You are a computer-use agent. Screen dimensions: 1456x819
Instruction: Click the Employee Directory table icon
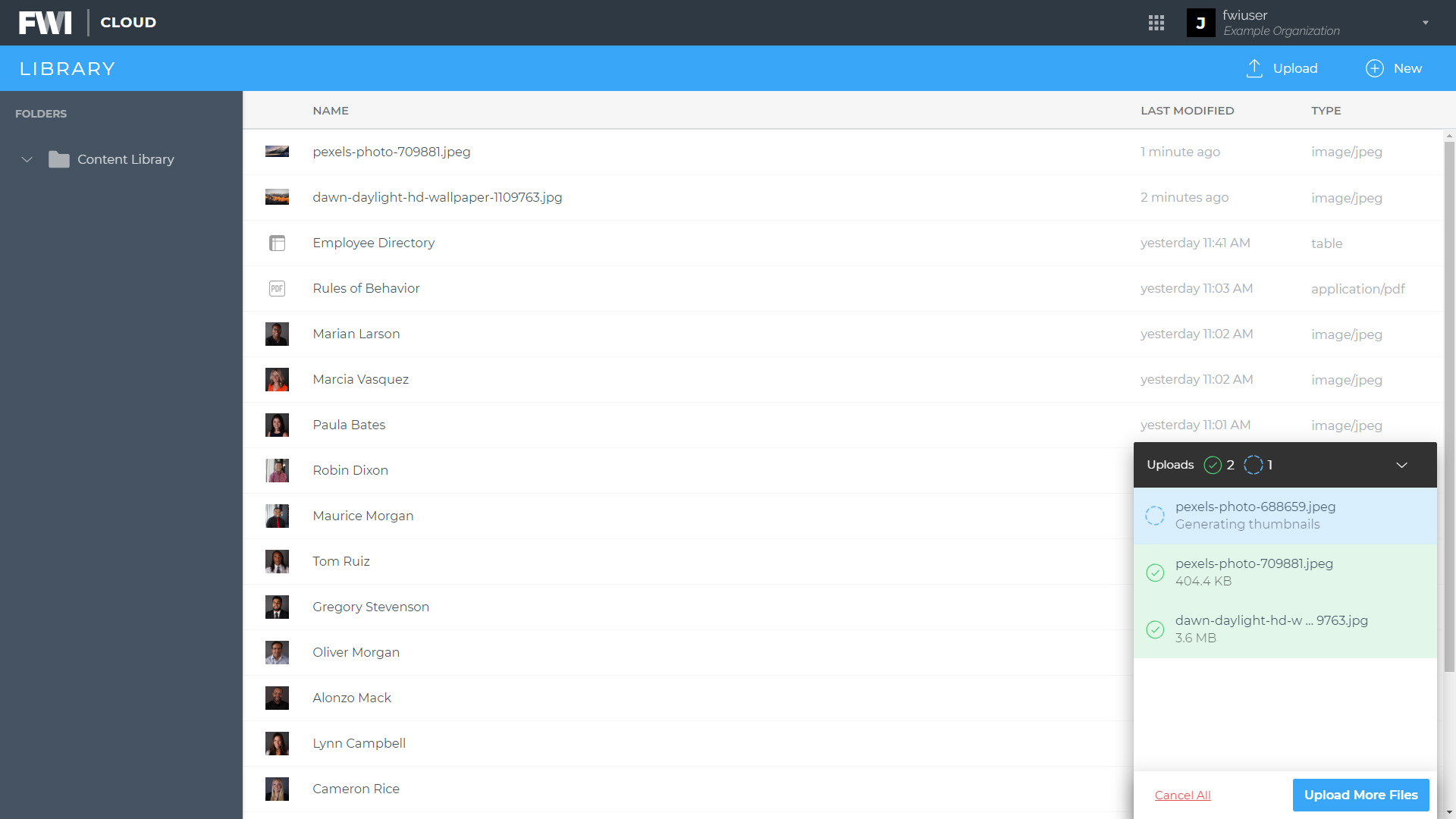277,243
